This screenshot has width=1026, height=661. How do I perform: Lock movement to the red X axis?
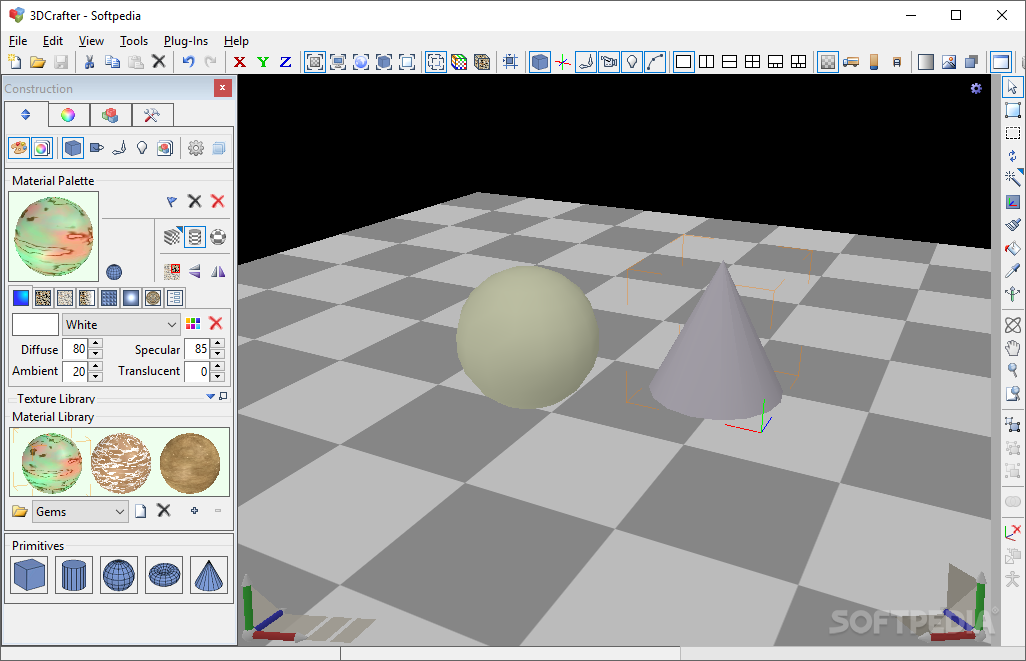pyautogui.click(x=240, y=62)
